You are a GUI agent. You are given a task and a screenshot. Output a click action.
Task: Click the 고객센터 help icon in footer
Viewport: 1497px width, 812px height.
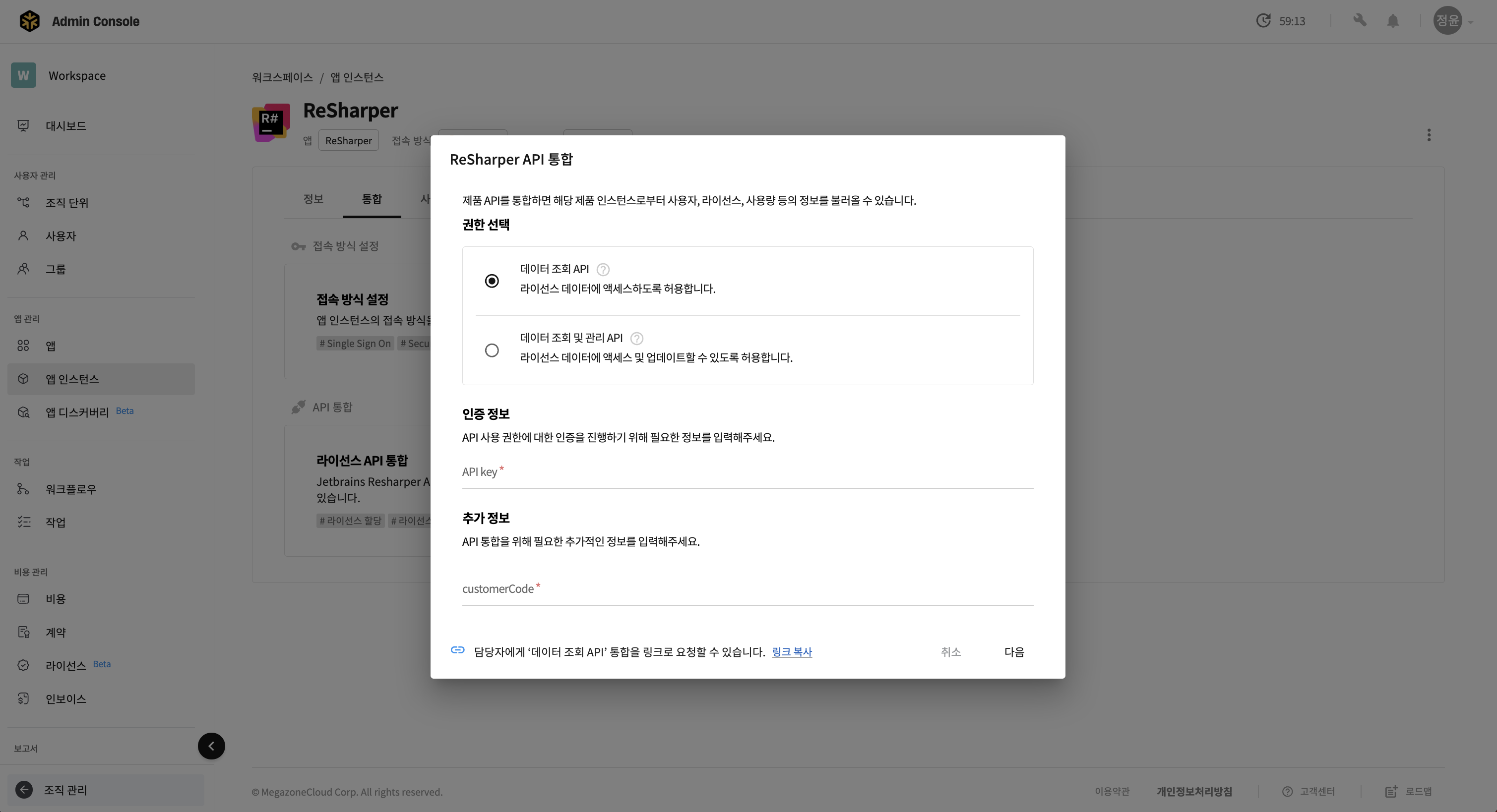[x=1287, y=792]
